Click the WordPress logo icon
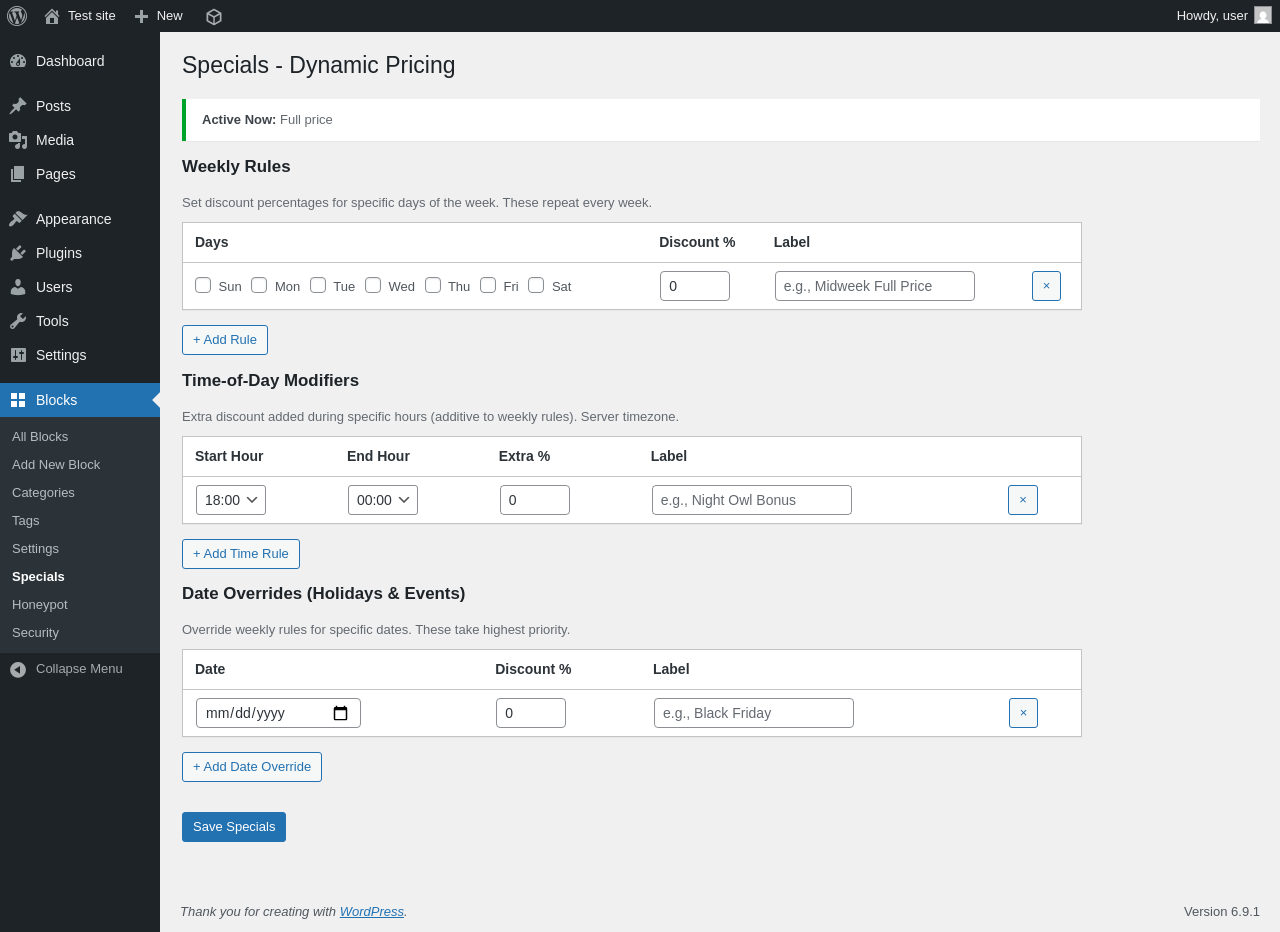The width and height of the screenshot is (1280, 932). click(x=17, y=16)
